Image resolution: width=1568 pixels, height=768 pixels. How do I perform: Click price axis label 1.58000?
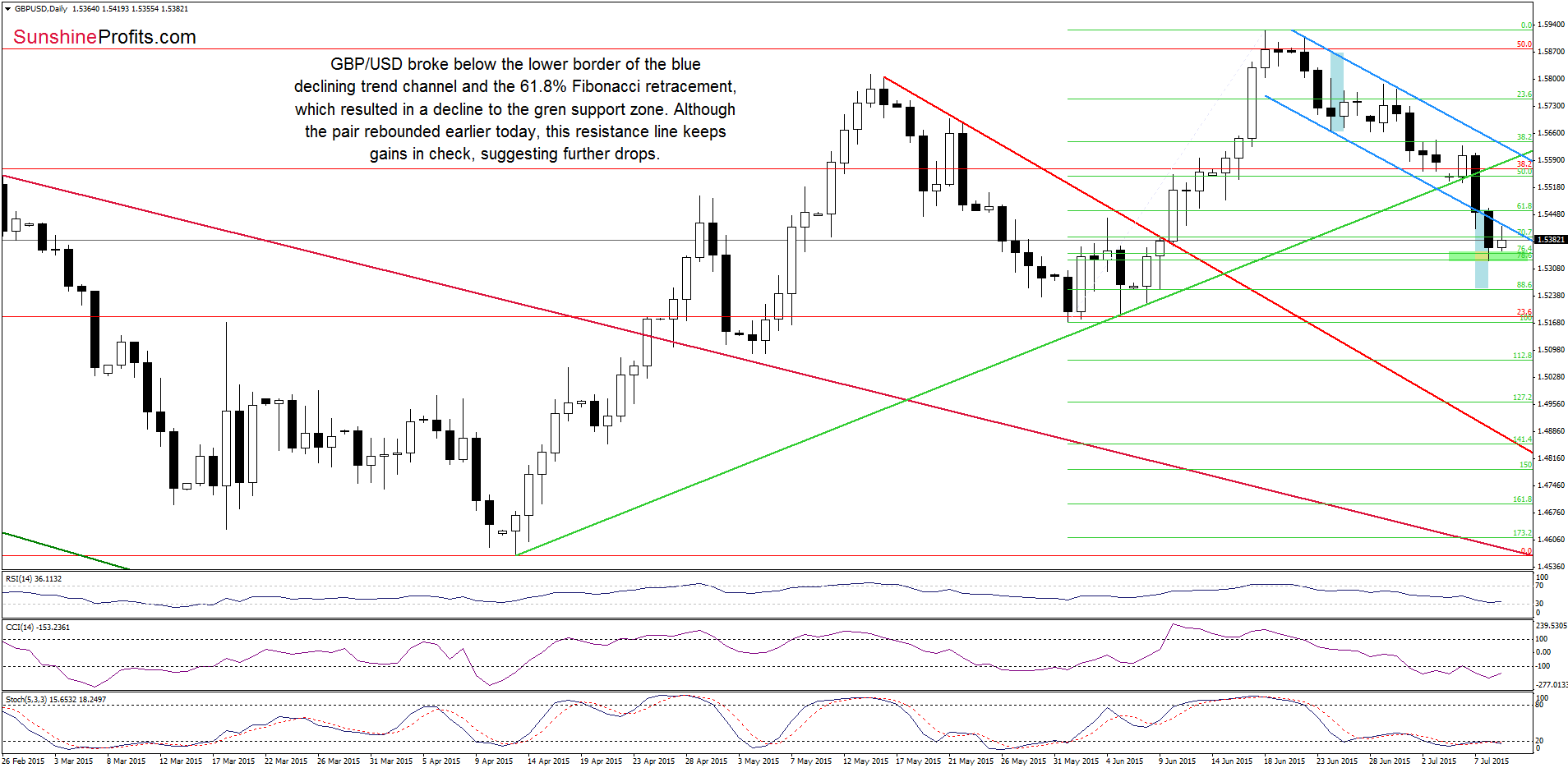[x=1551, y=79]
